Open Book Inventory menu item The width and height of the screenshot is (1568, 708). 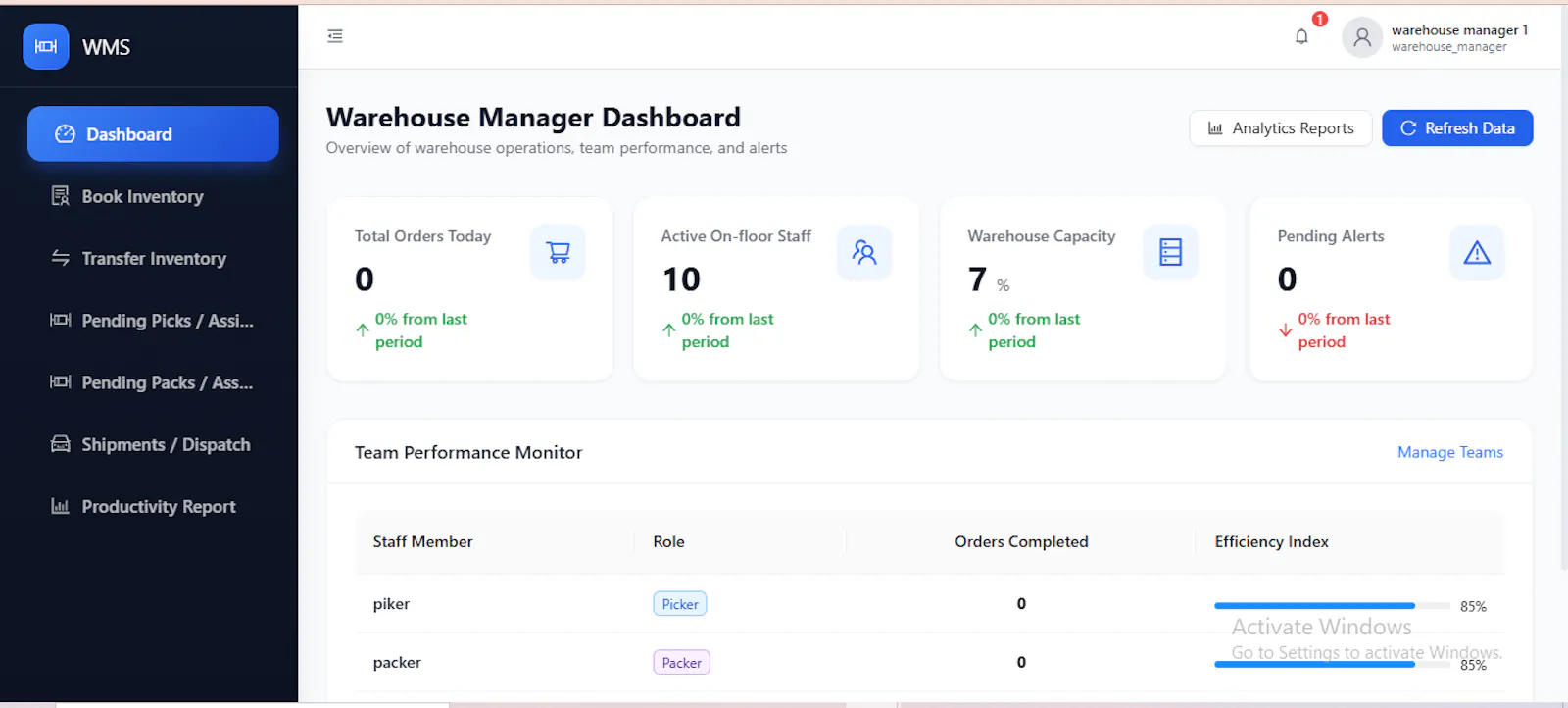coord(153,196)
